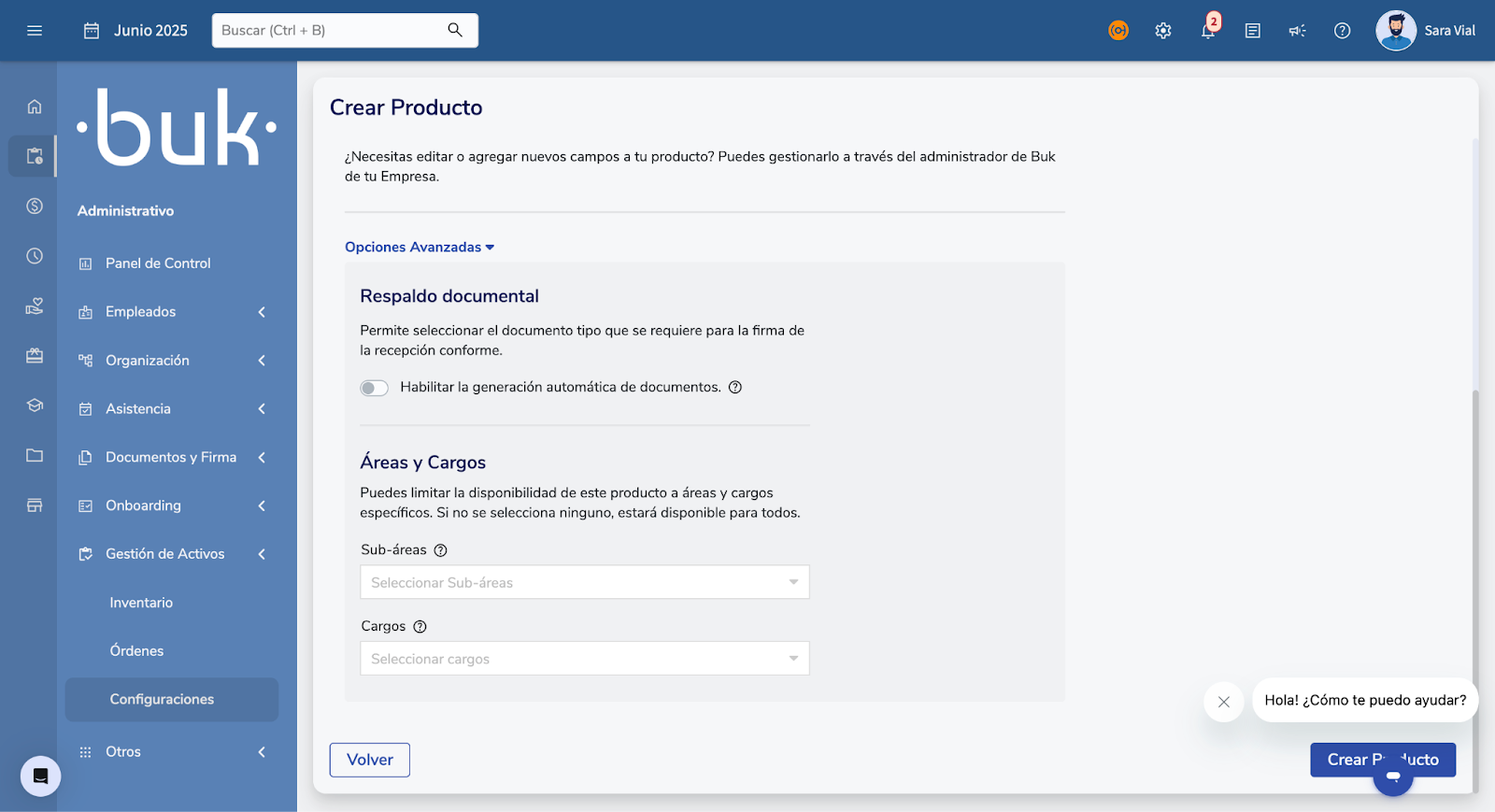Image resolution: width=1495 pixels, height=812 pixels.
Task: Click the Volver button
Action: pyautogui.click(x=370, y=760)
